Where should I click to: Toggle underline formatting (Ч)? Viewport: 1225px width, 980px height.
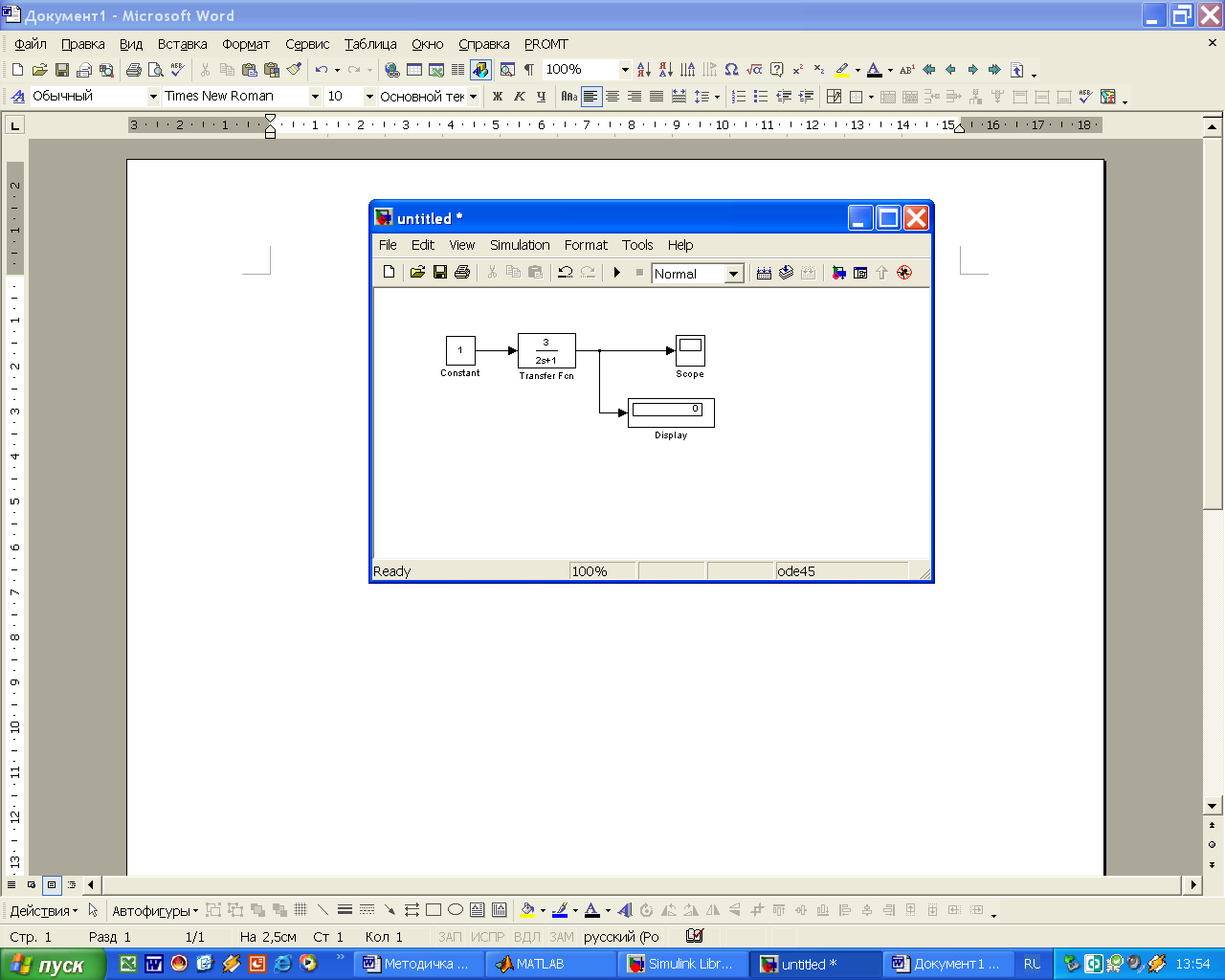tap(541, 97)
